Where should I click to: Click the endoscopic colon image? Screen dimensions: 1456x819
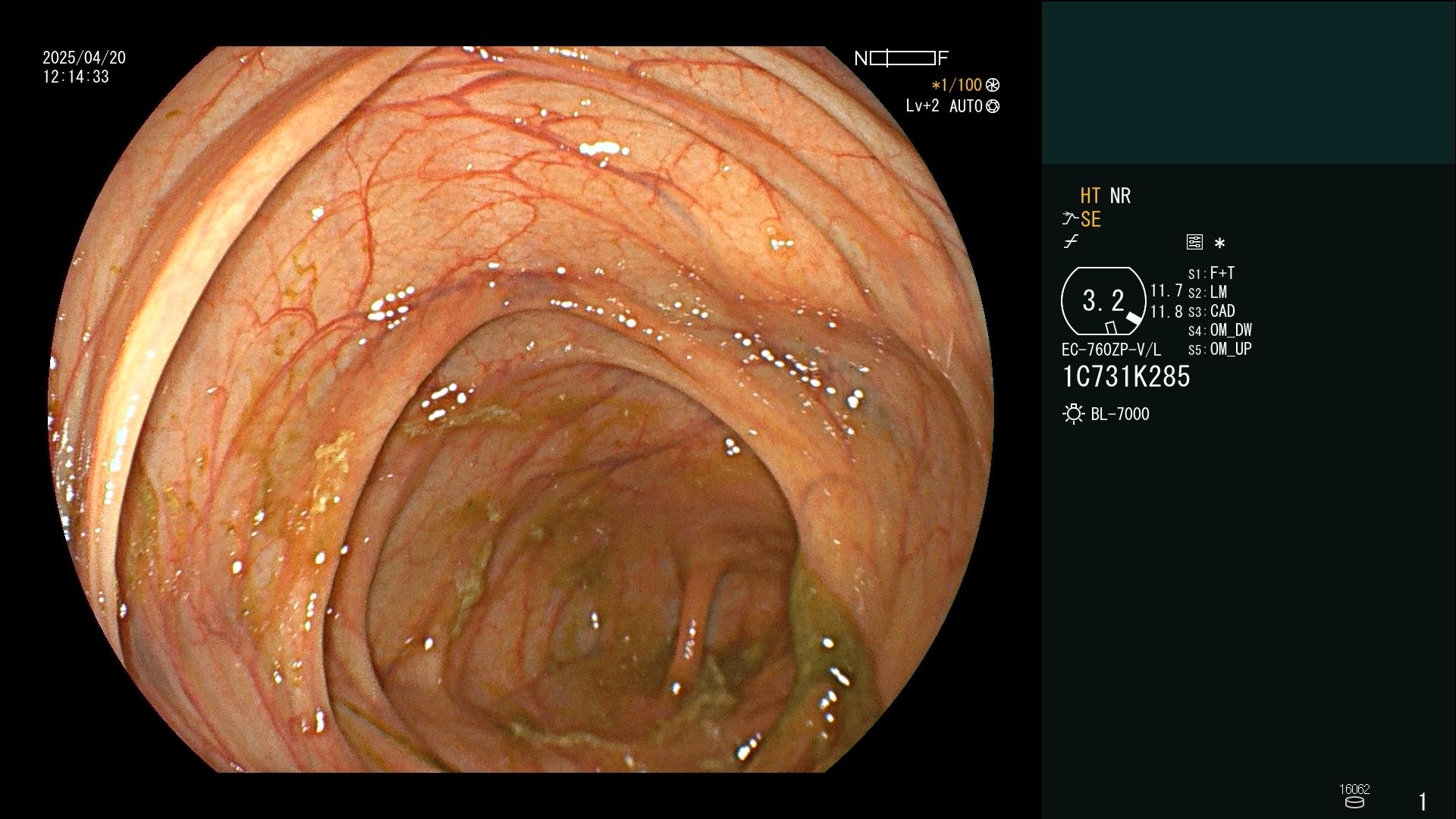521,409
